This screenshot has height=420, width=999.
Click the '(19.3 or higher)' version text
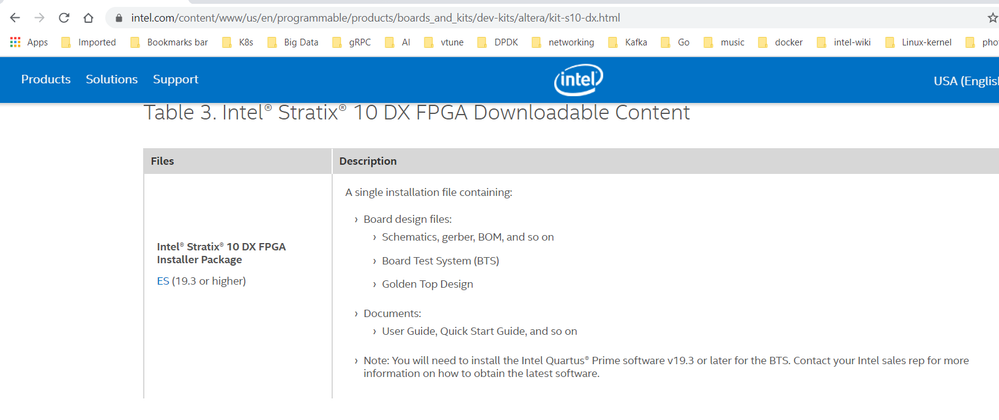coord(209,281)
